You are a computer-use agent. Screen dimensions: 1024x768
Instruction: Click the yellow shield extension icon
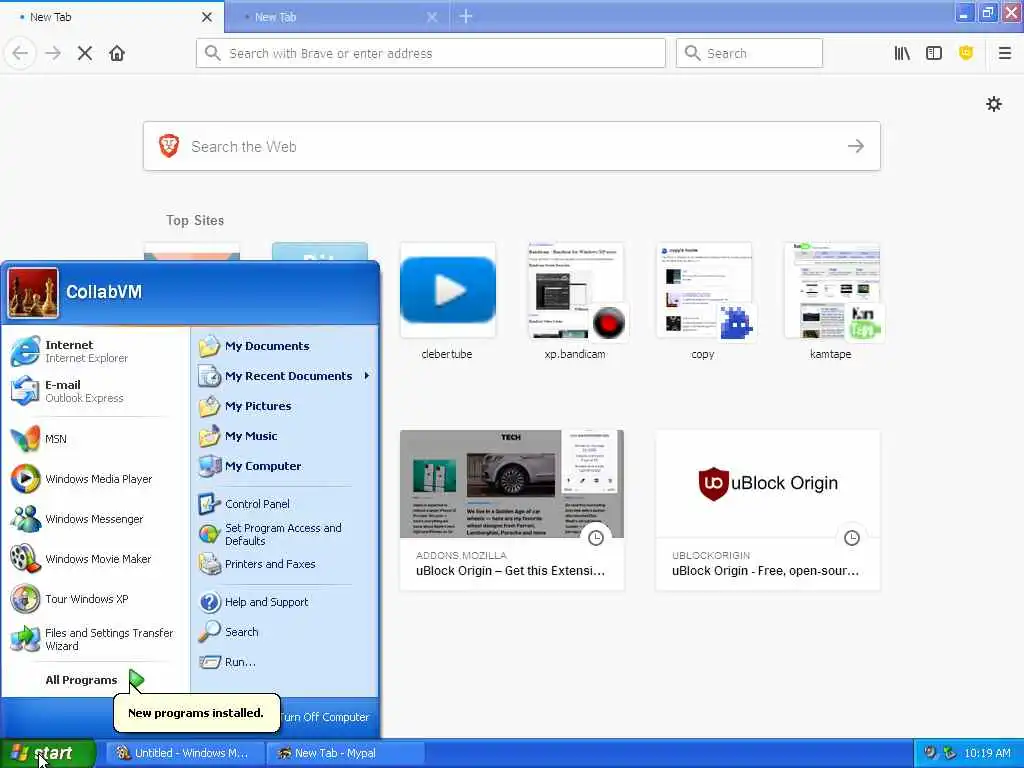coord(966,54)
